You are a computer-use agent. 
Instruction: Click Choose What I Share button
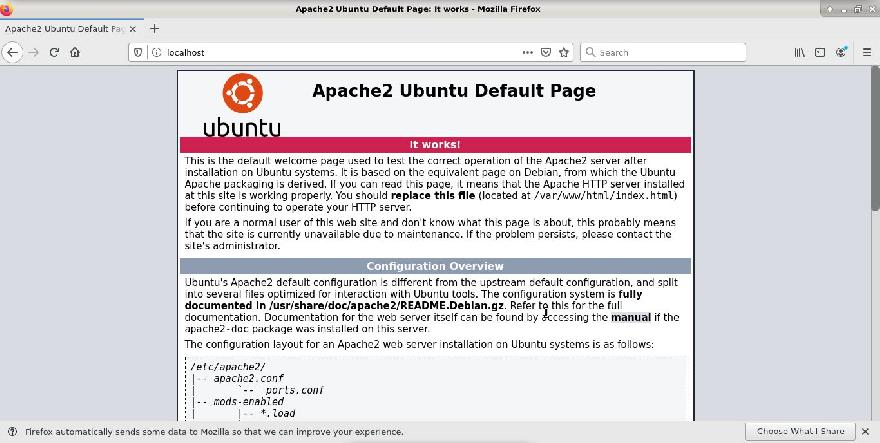(800, 431)
